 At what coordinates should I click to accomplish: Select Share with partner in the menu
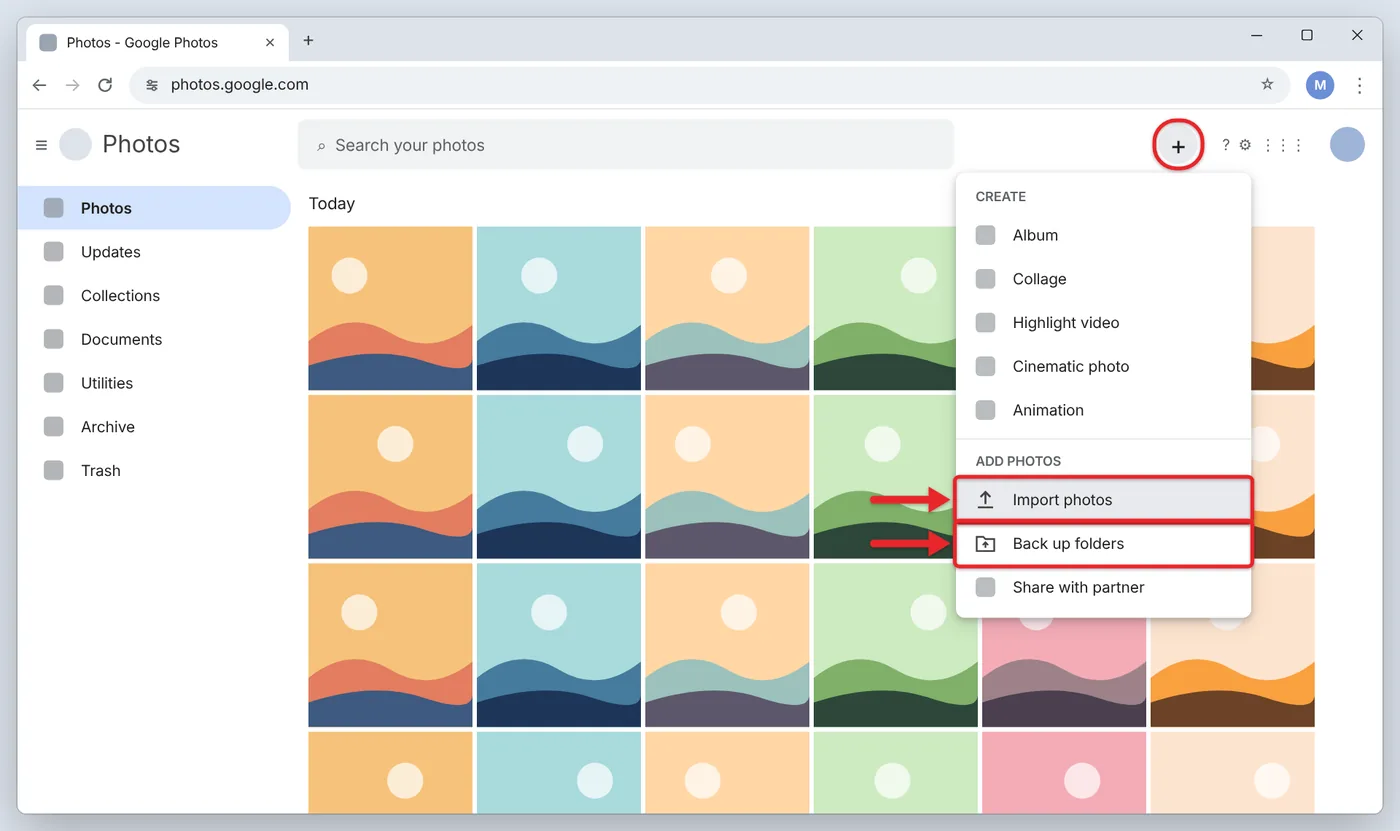tap(1103, 587)
